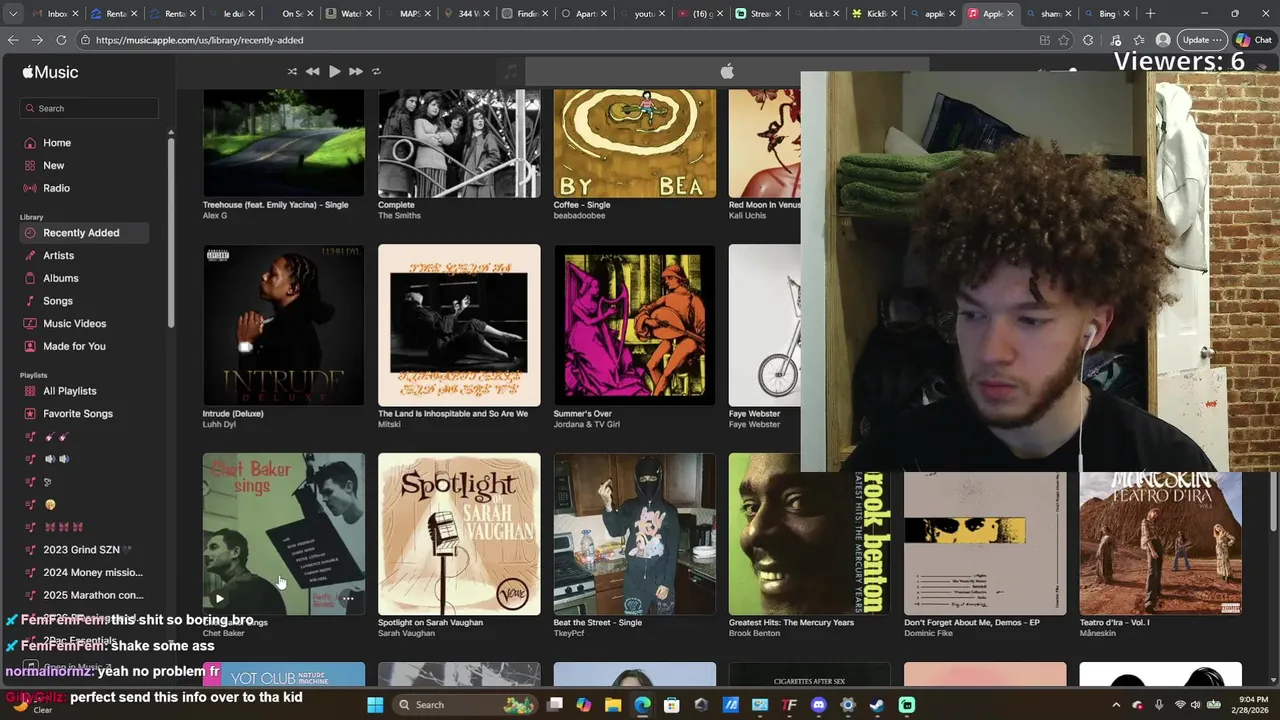
Task: Open the Coffee - Single cover
Action: pyautogui.click(x=635, y=143)
